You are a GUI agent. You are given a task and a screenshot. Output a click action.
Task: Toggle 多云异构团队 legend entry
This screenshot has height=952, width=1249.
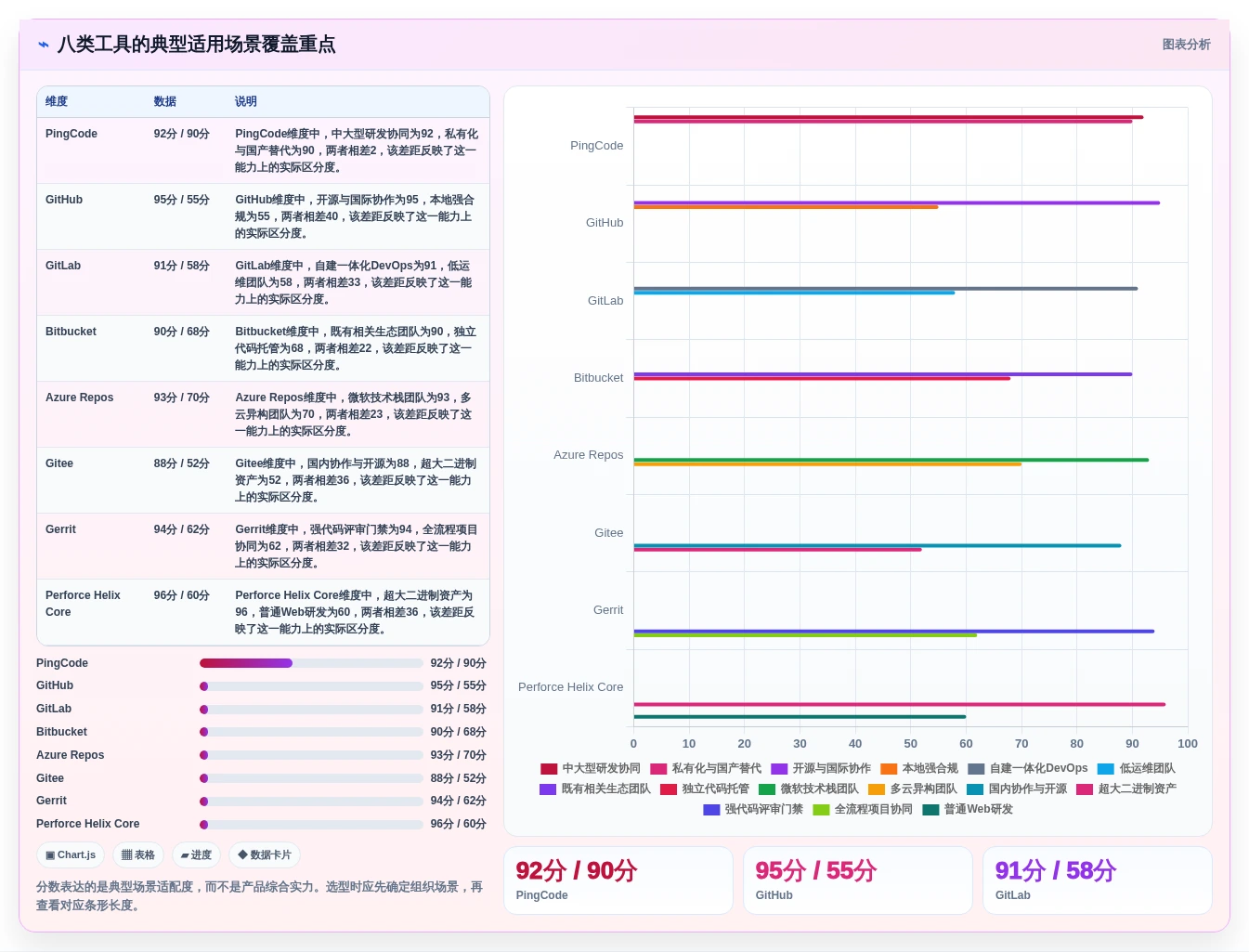913,789
